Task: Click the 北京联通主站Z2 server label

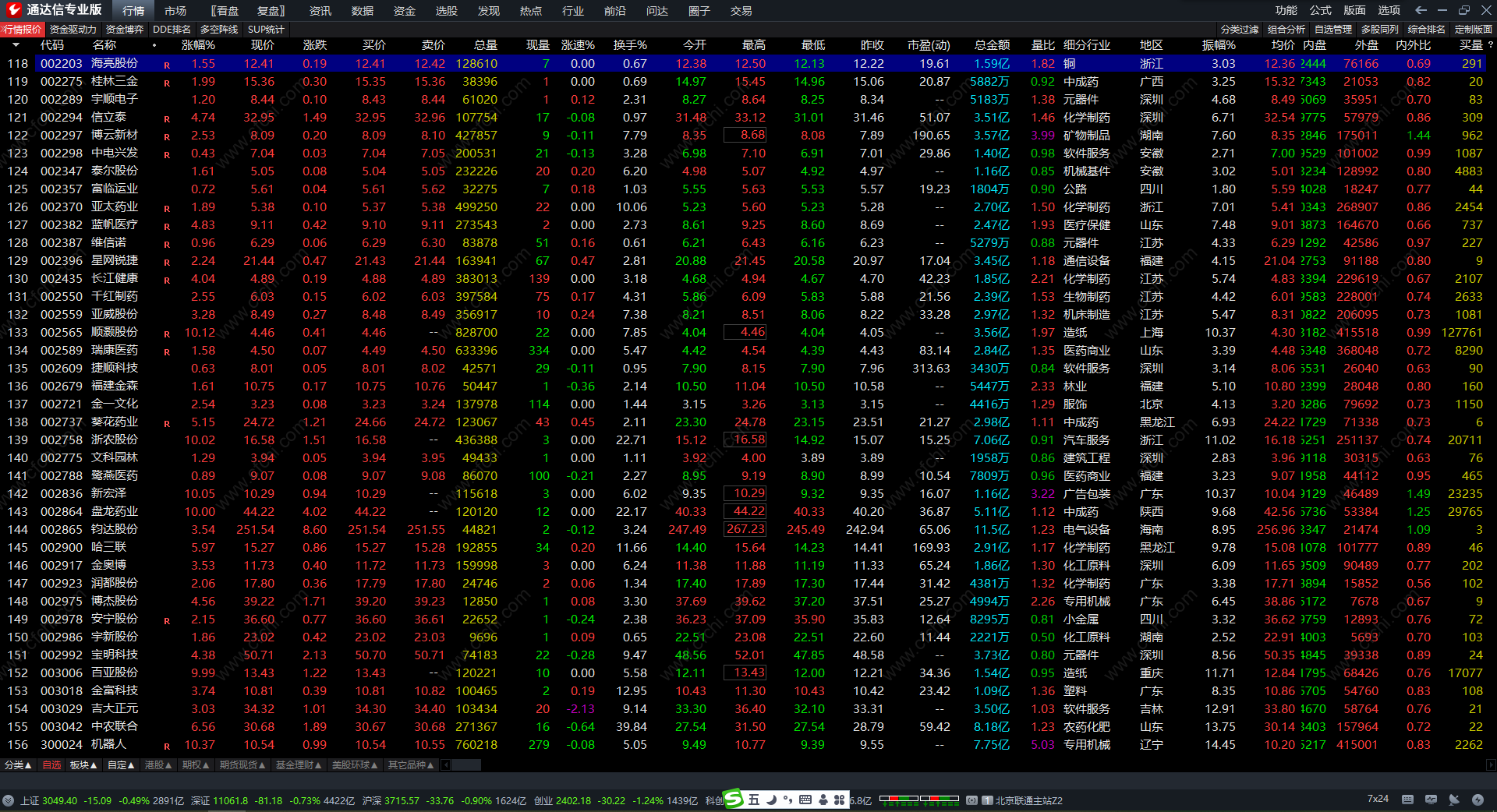Action: coord(1028,800)
